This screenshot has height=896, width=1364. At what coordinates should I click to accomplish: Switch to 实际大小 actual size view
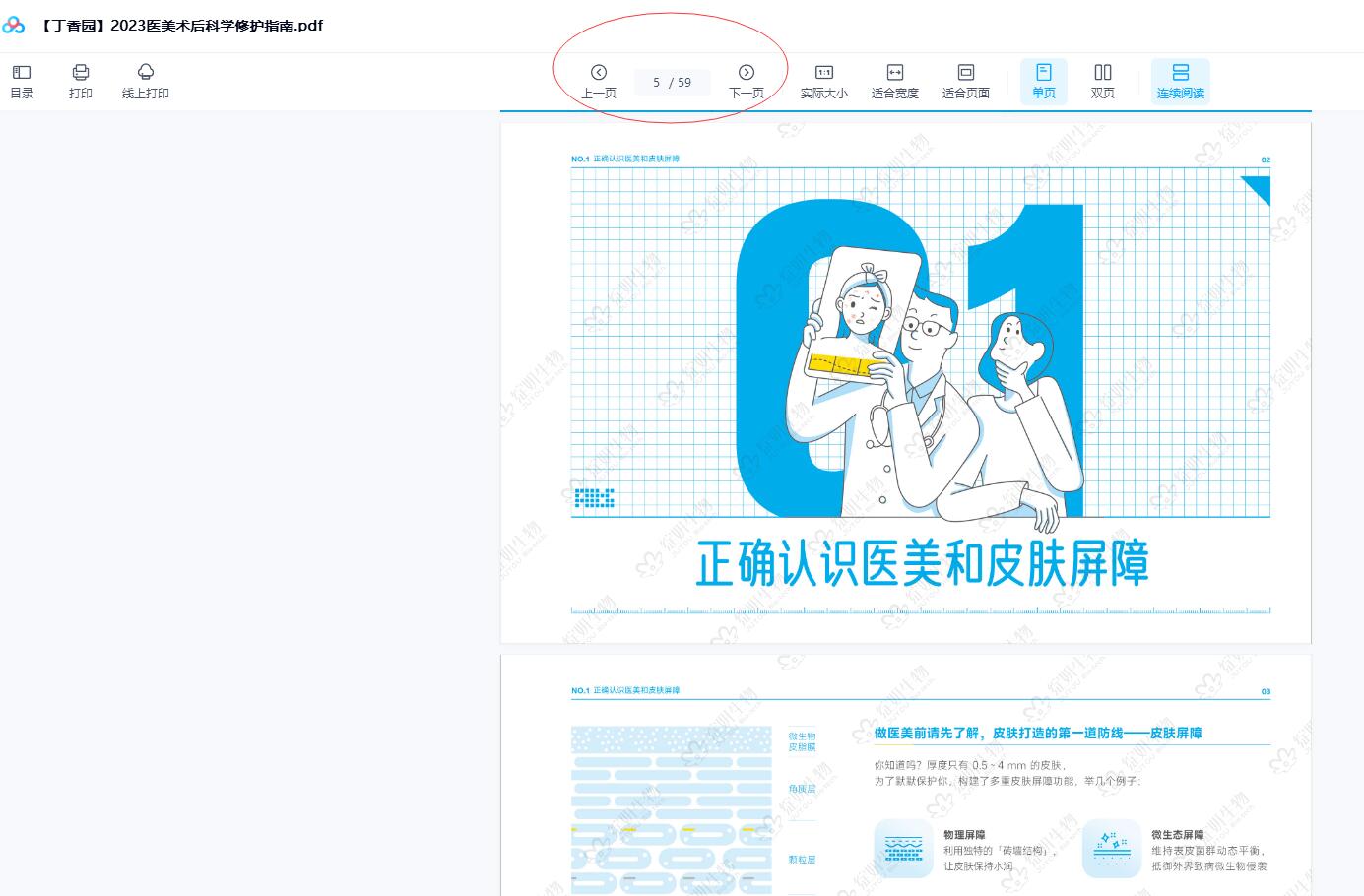(823, 81)
